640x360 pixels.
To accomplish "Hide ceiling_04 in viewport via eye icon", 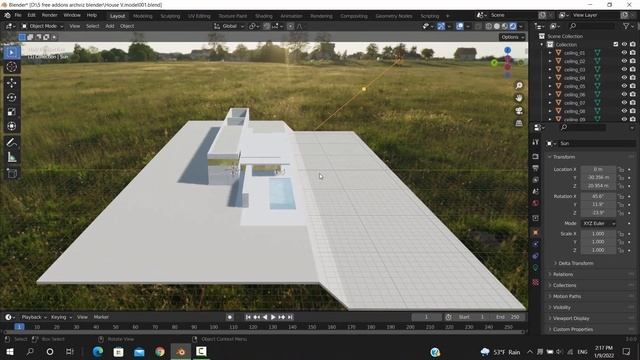I will (624, 78).
